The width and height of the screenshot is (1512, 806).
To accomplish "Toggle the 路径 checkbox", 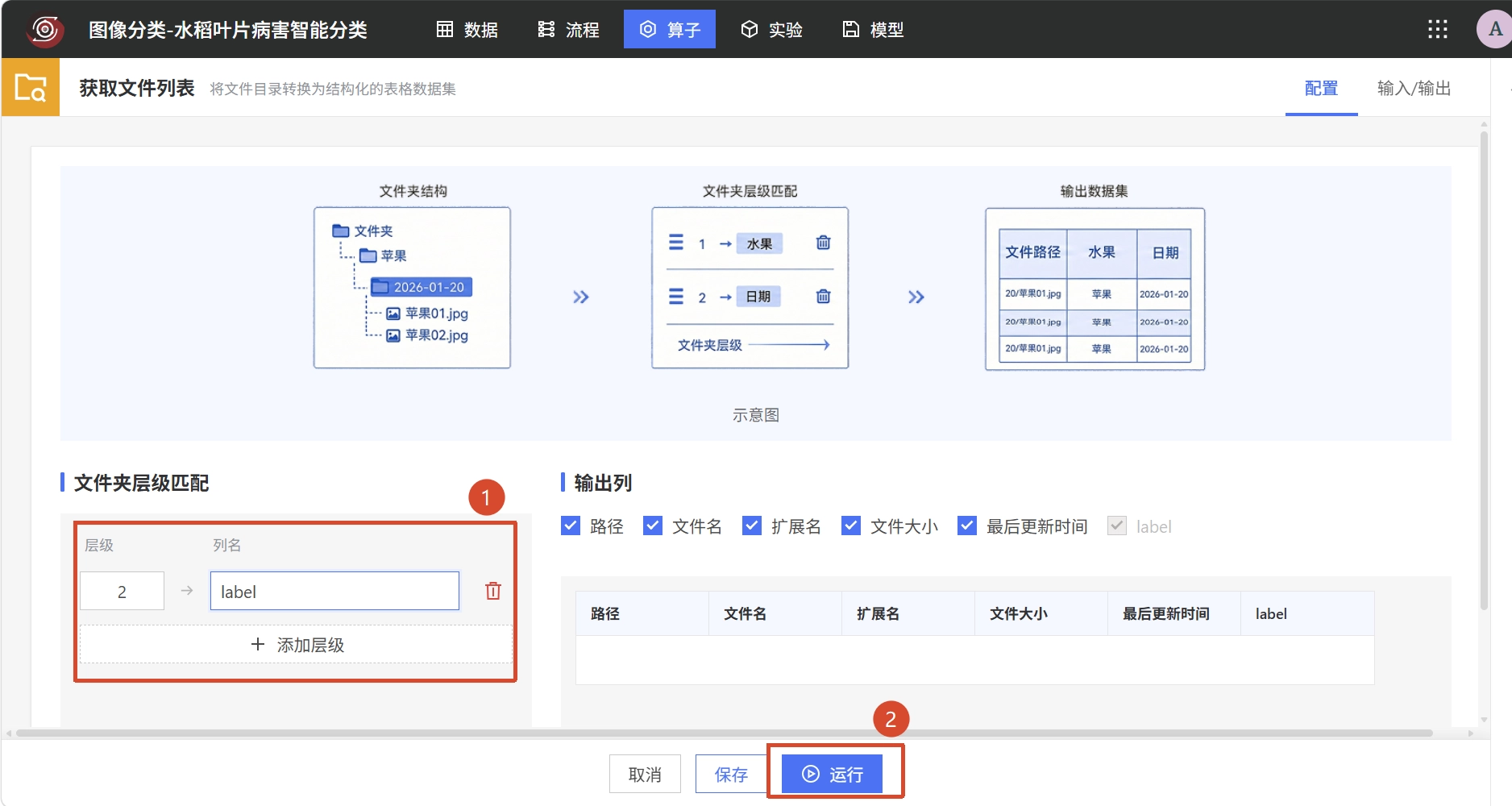I will (x=571, y=526).
